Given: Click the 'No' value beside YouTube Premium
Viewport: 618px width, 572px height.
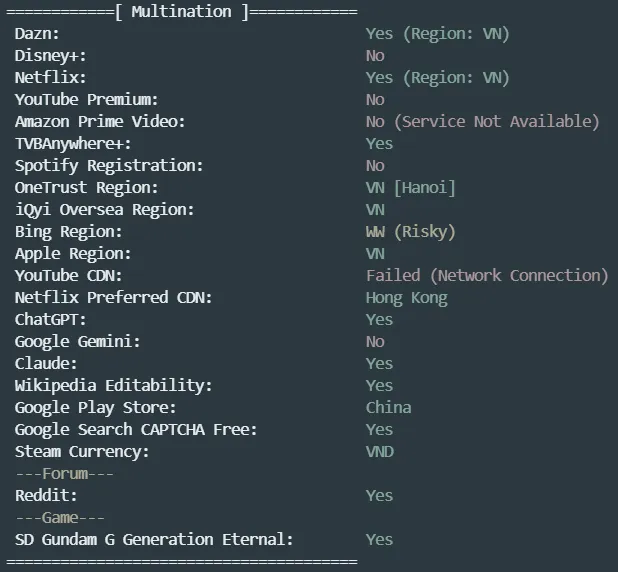Looking at the screenshot, I should [375, 100].
